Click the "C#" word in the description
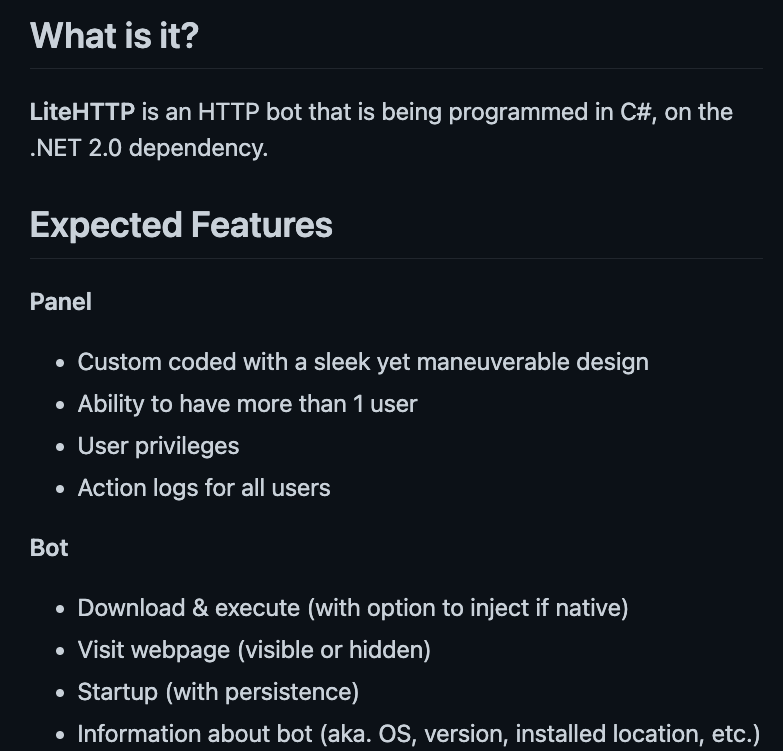 636,112
